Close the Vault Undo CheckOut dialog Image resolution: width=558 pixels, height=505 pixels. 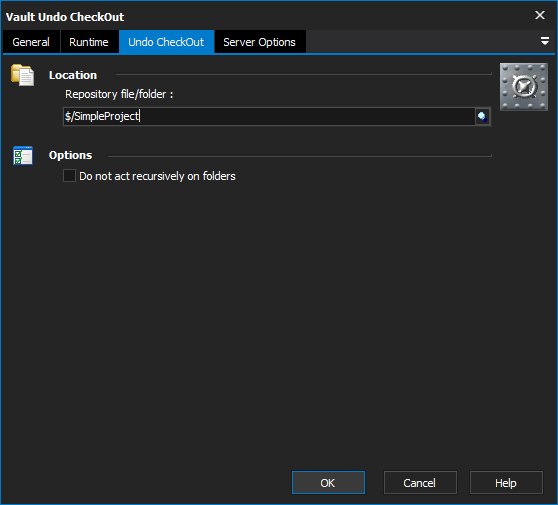click(540, 15)
